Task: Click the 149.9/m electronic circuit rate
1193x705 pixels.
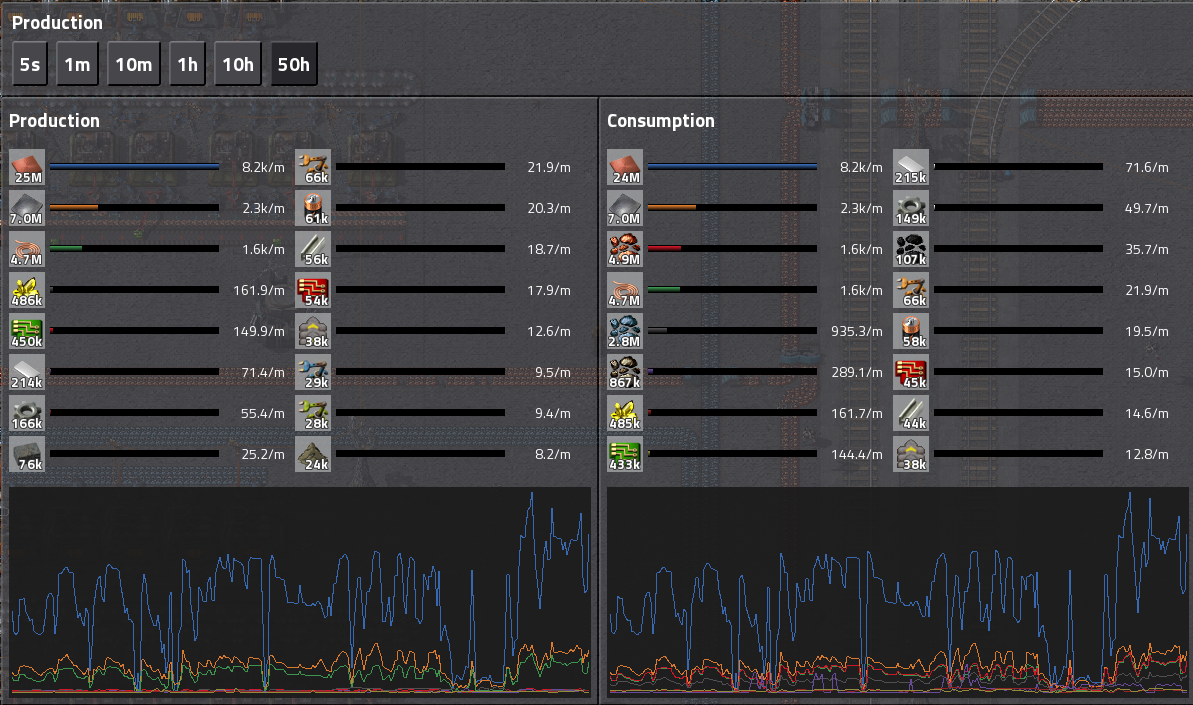Action: [259, 332]
